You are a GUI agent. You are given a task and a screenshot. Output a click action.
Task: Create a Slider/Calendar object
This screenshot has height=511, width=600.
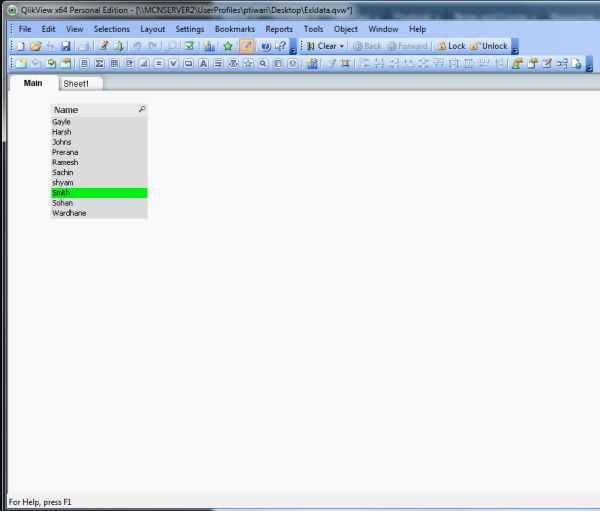pyautogui.click(x=233, y=64)
